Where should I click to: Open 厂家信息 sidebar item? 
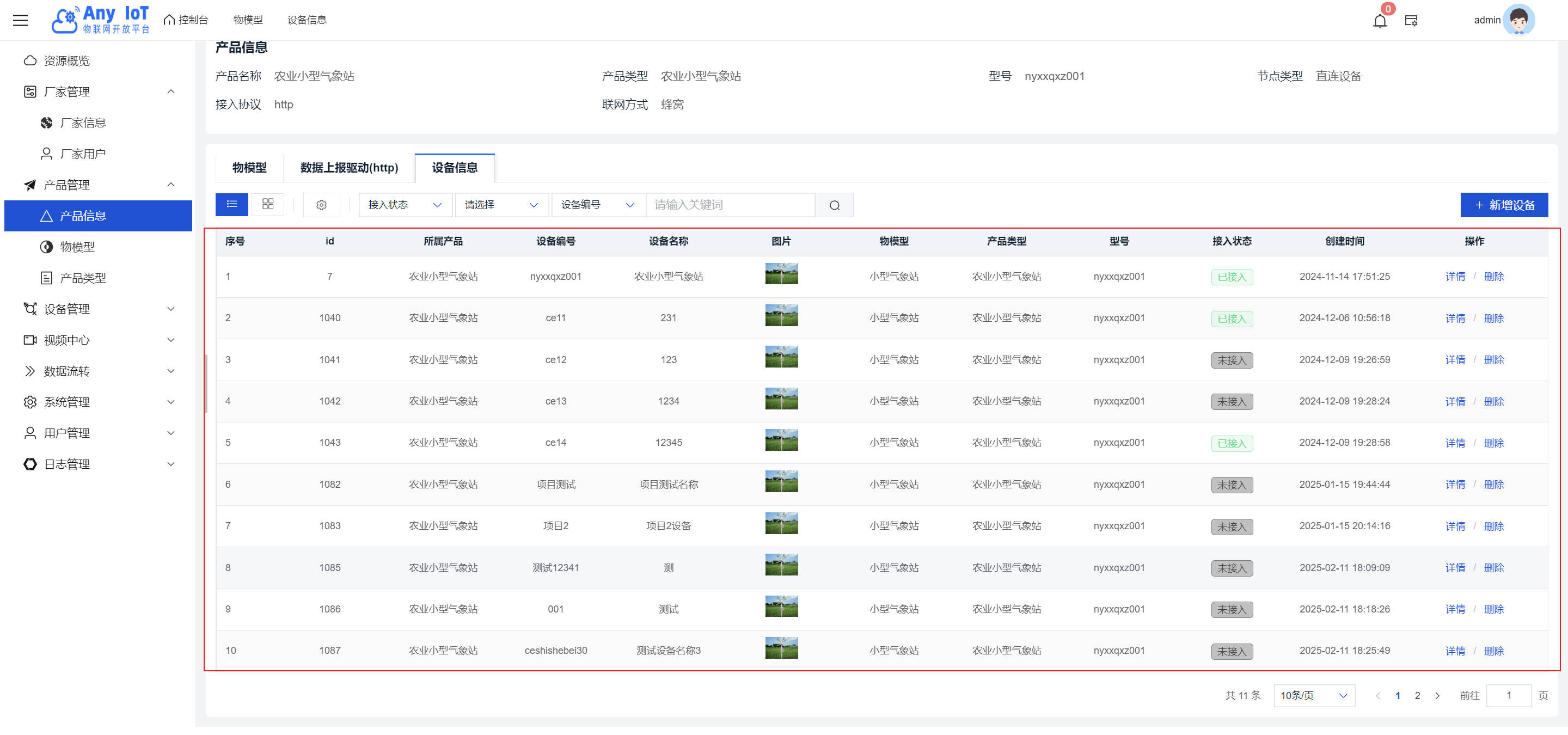[x=83, y=123]
